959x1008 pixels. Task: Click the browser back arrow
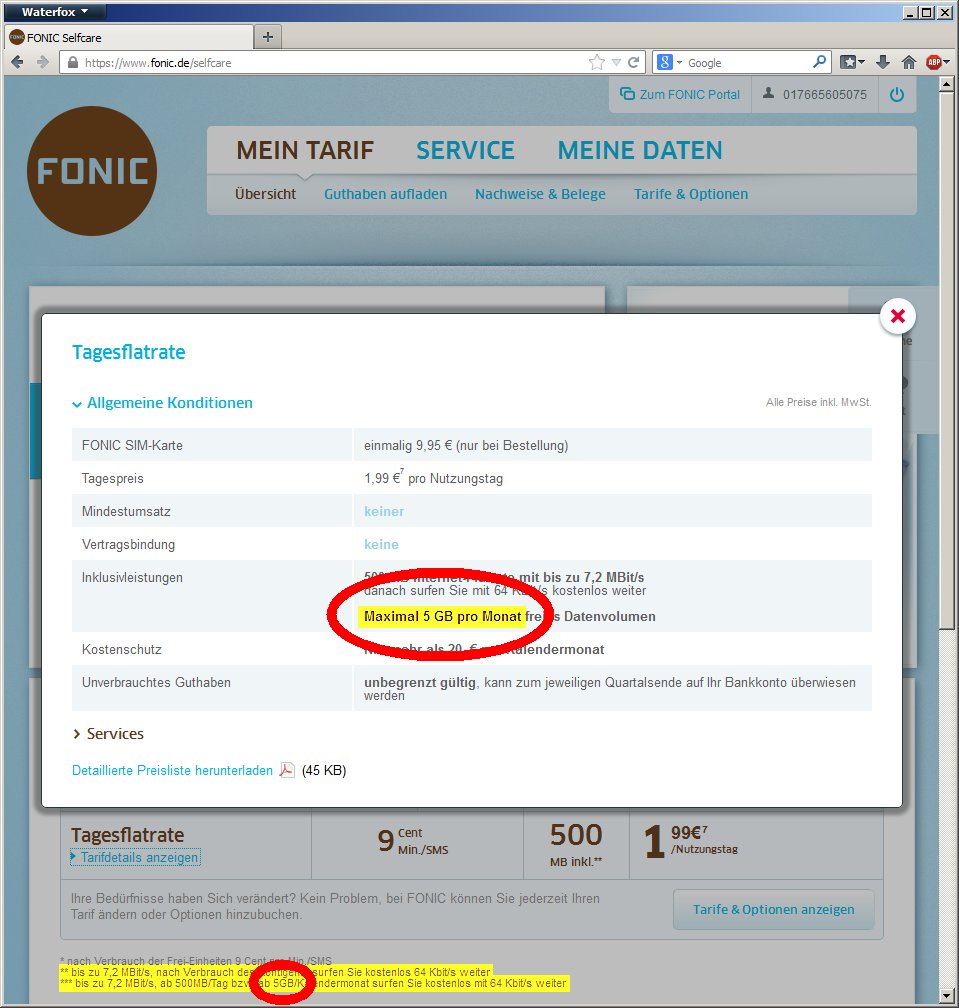(17, 62)
